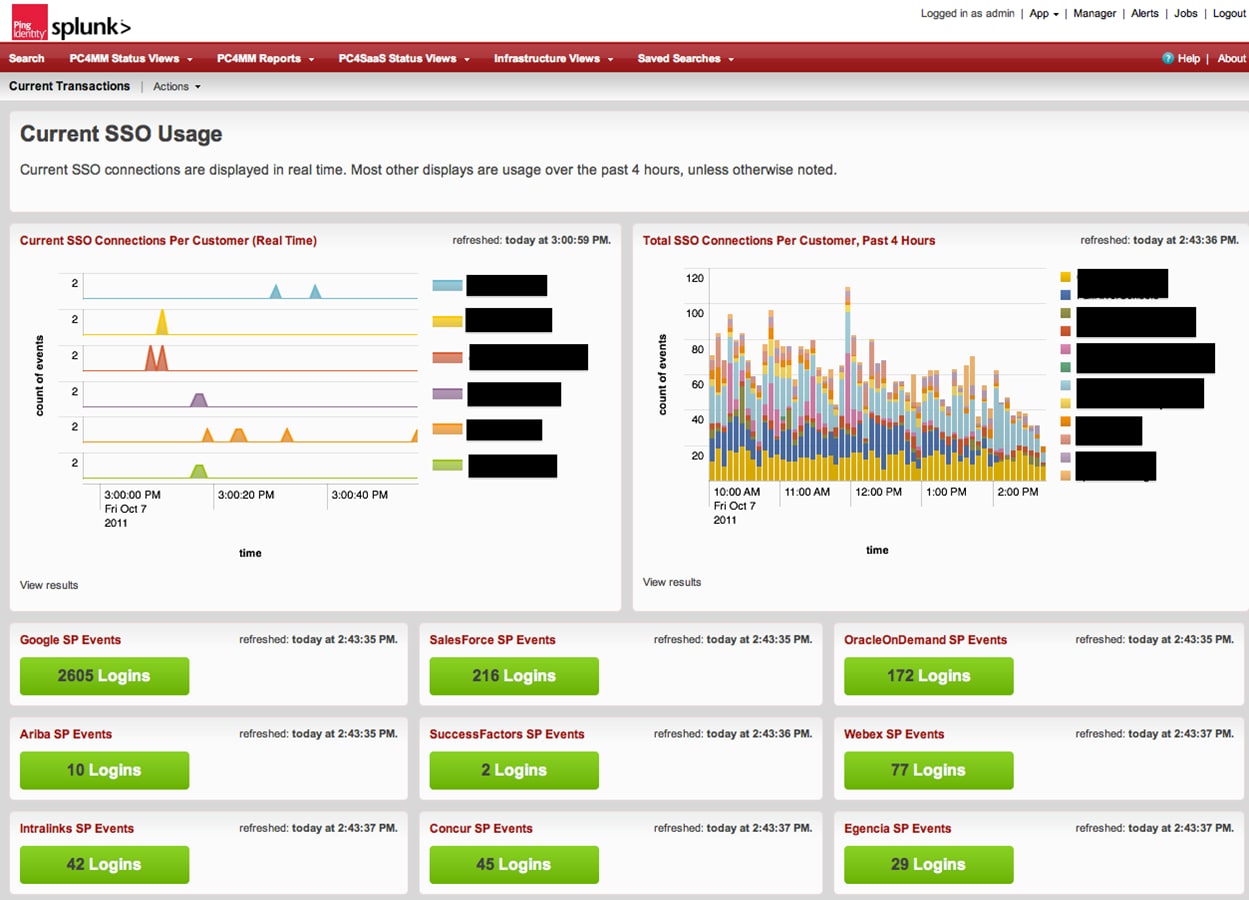Expand the Saved Searches menu
This screenshot has width=1249, height=900.
685,59
